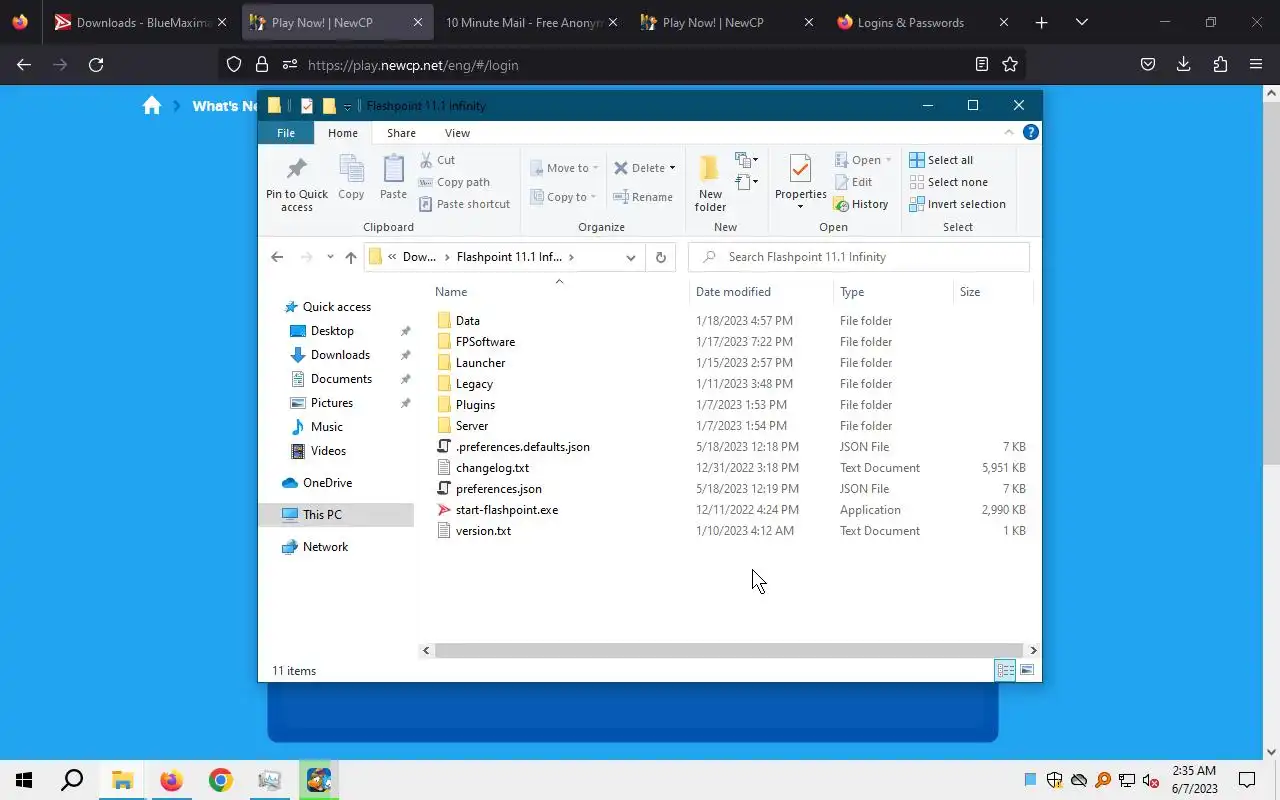
Task: Click the Rename ribbon button
Action: tap(643, 197)
